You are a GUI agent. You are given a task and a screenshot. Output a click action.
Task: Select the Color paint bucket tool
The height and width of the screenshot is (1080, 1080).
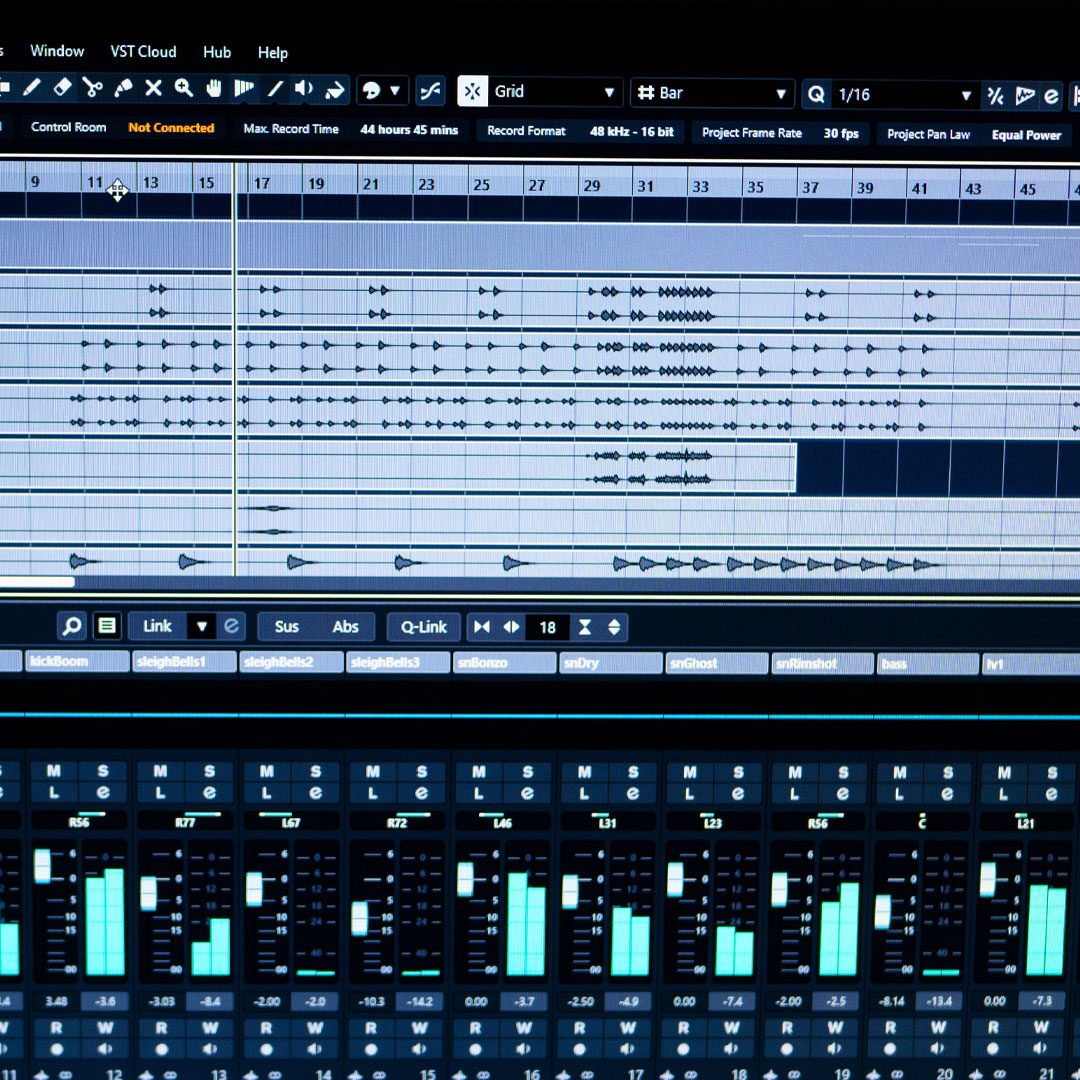[335, 90]
